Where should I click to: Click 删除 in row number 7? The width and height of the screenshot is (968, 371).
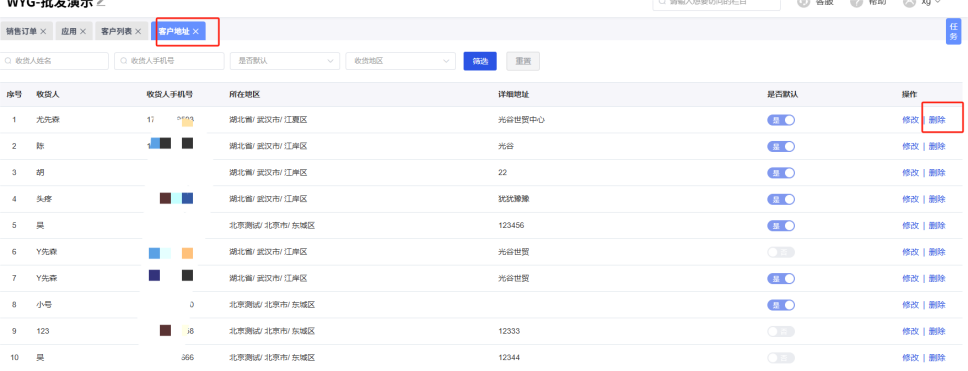[x=937, y=278]
